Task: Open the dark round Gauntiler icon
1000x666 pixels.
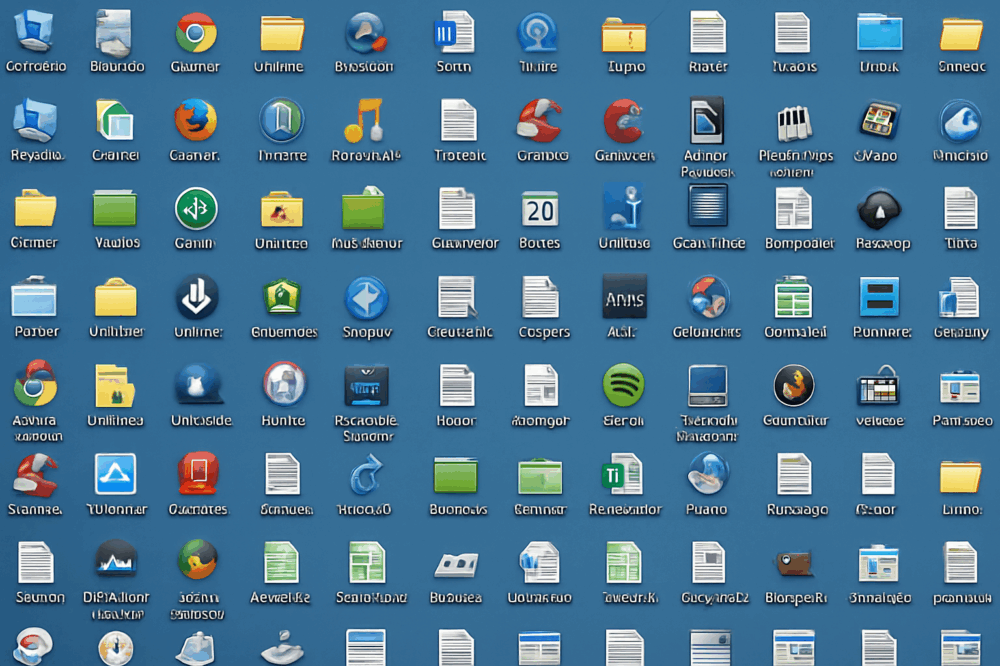Action: coord(793,385)
